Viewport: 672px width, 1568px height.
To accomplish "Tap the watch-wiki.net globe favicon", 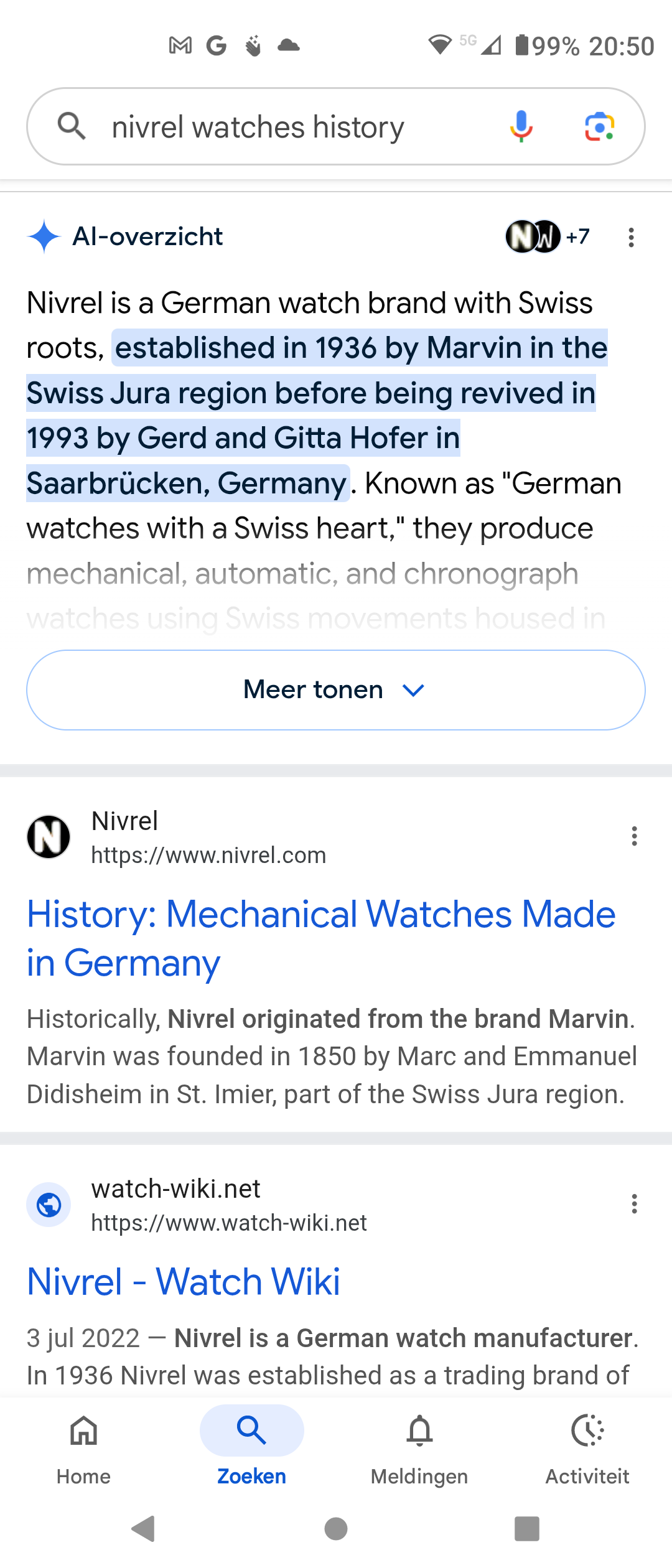I will click(x=49, y=1205).
